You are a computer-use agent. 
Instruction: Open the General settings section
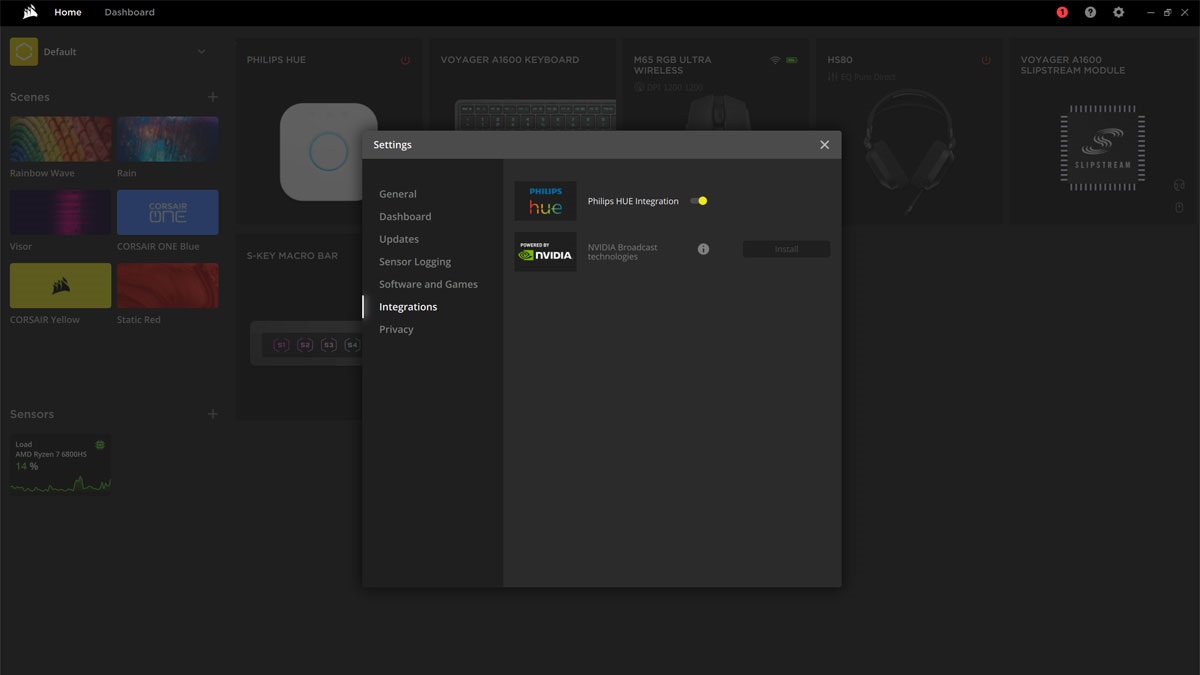pos(398,194)
